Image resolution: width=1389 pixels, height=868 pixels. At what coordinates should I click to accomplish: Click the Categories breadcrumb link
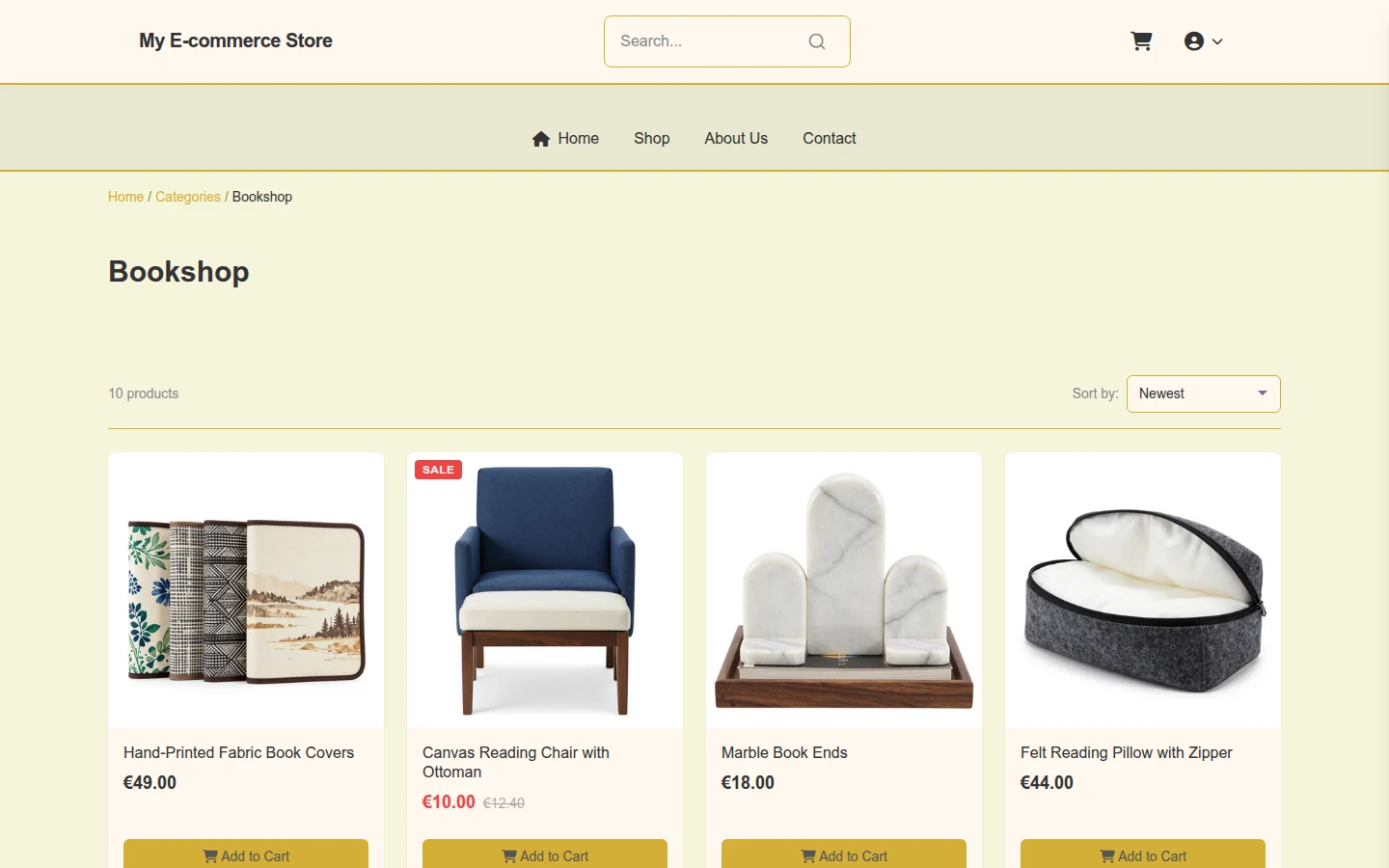[x=188, y=197]
